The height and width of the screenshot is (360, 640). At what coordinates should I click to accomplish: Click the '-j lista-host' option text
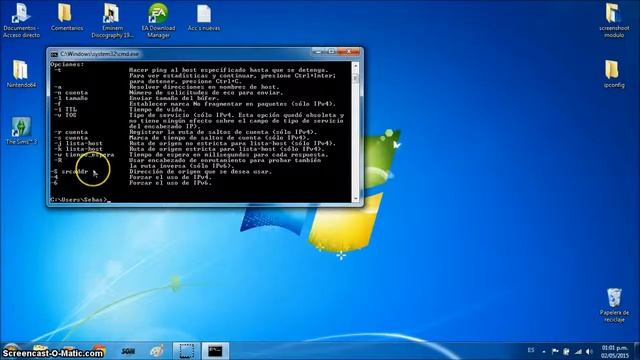[x=78, y=144]
